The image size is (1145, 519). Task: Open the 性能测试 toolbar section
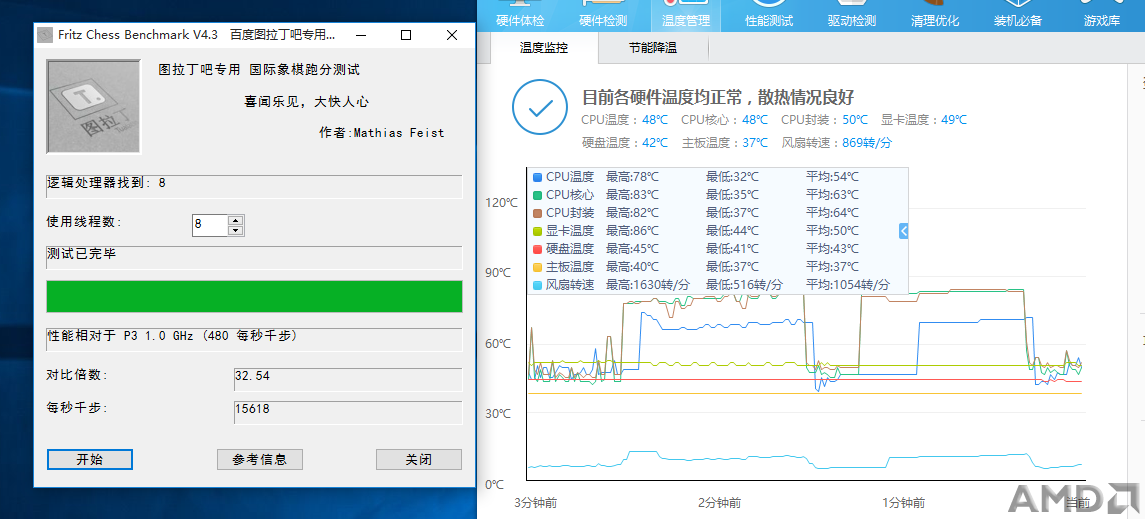pos(769,15)
